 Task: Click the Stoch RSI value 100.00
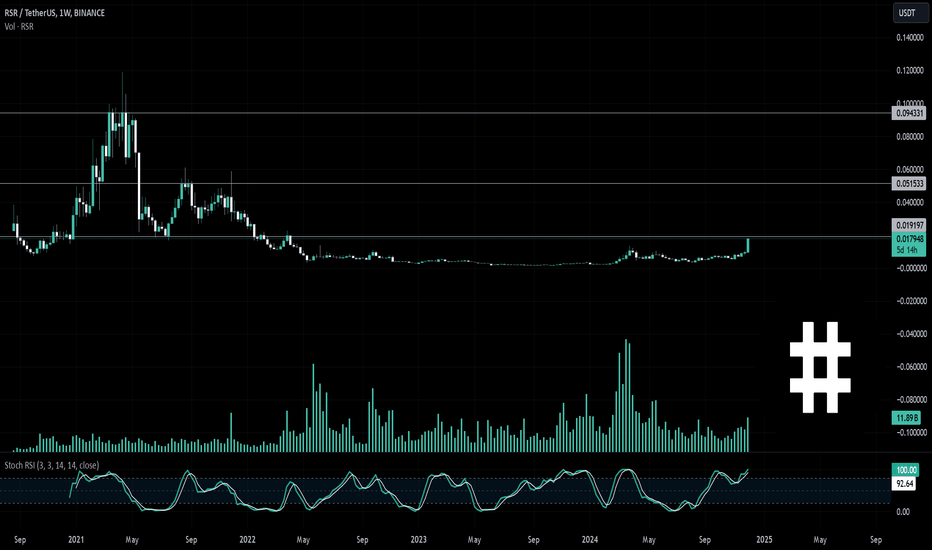[906, 470]
